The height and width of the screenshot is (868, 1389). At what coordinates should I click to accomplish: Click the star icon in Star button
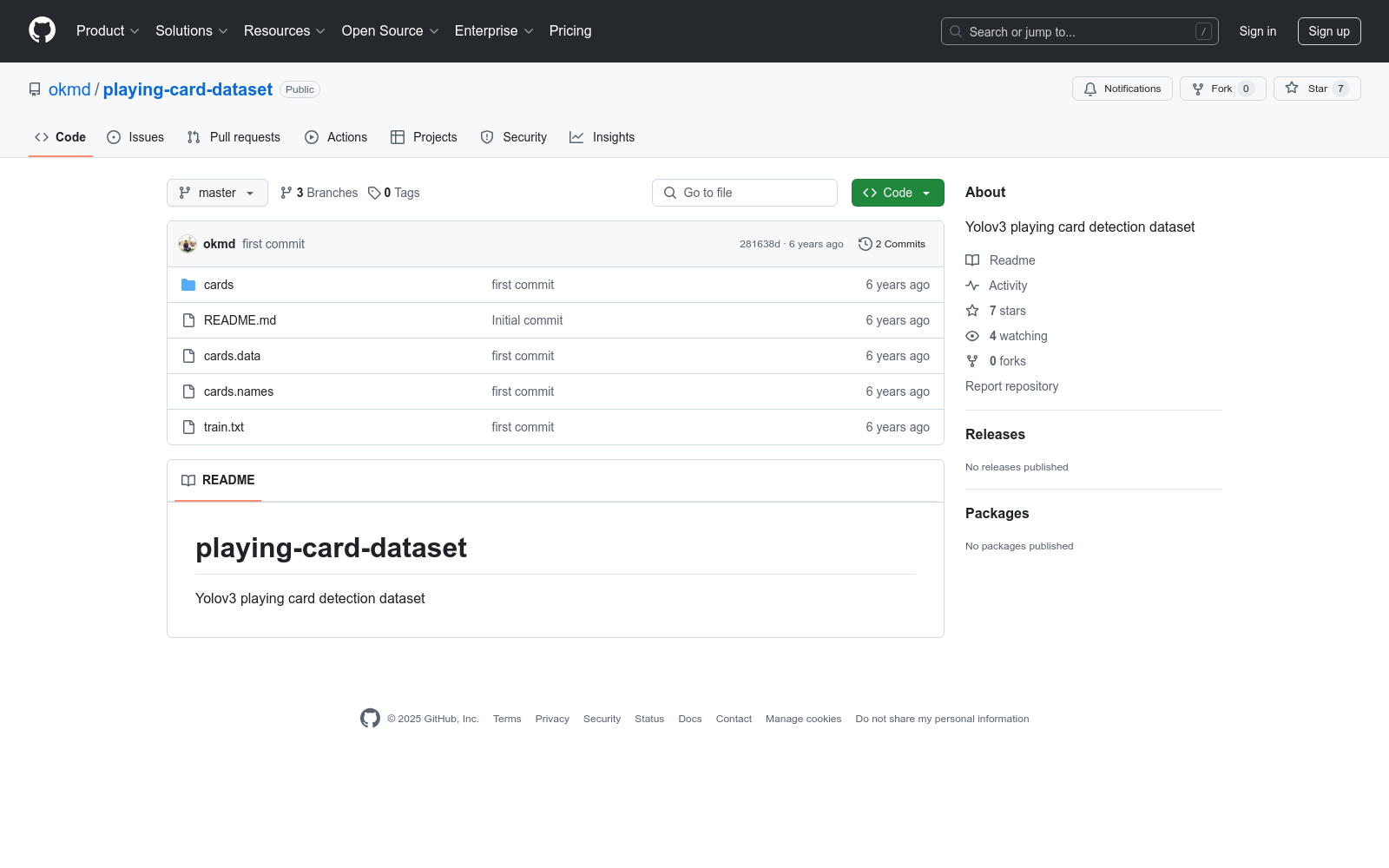1292,89
